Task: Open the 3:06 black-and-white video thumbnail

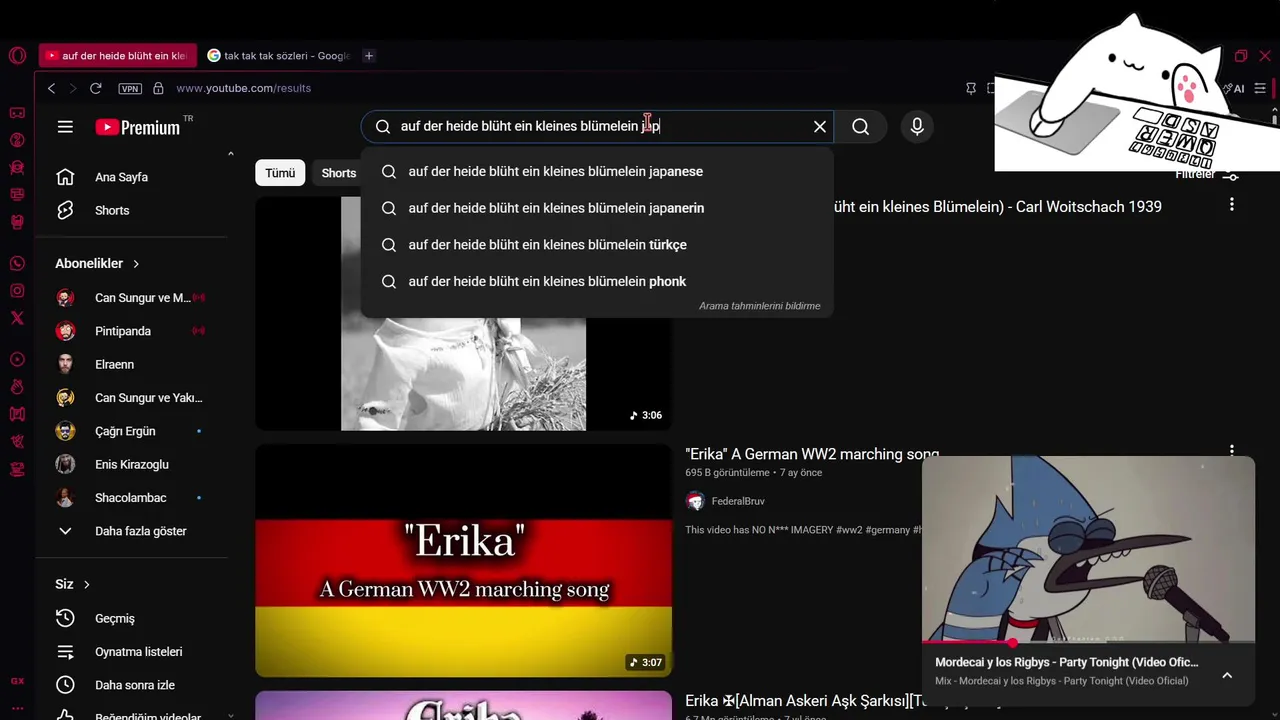Action: tap(463, 313)
